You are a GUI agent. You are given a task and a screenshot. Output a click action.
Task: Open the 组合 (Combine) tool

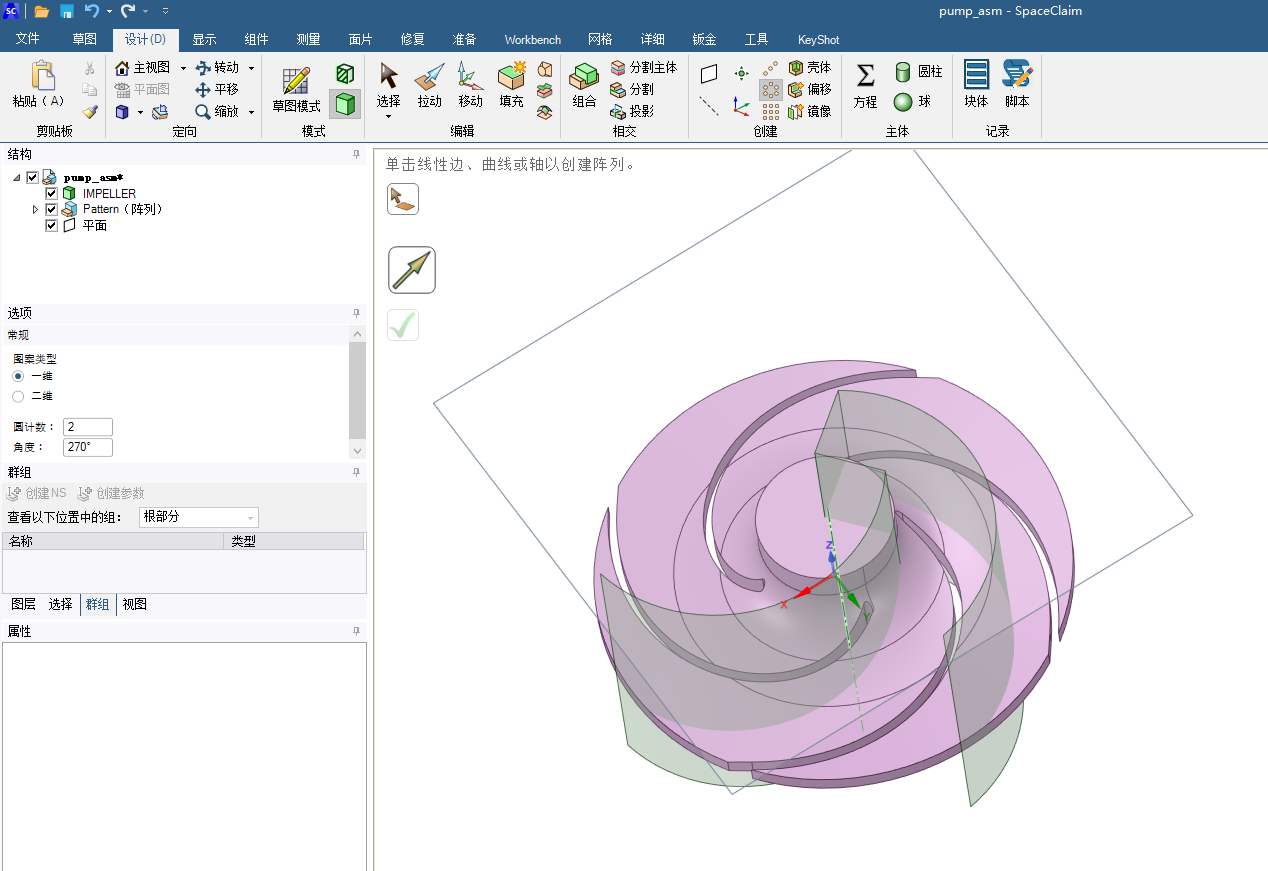[584, 84]
